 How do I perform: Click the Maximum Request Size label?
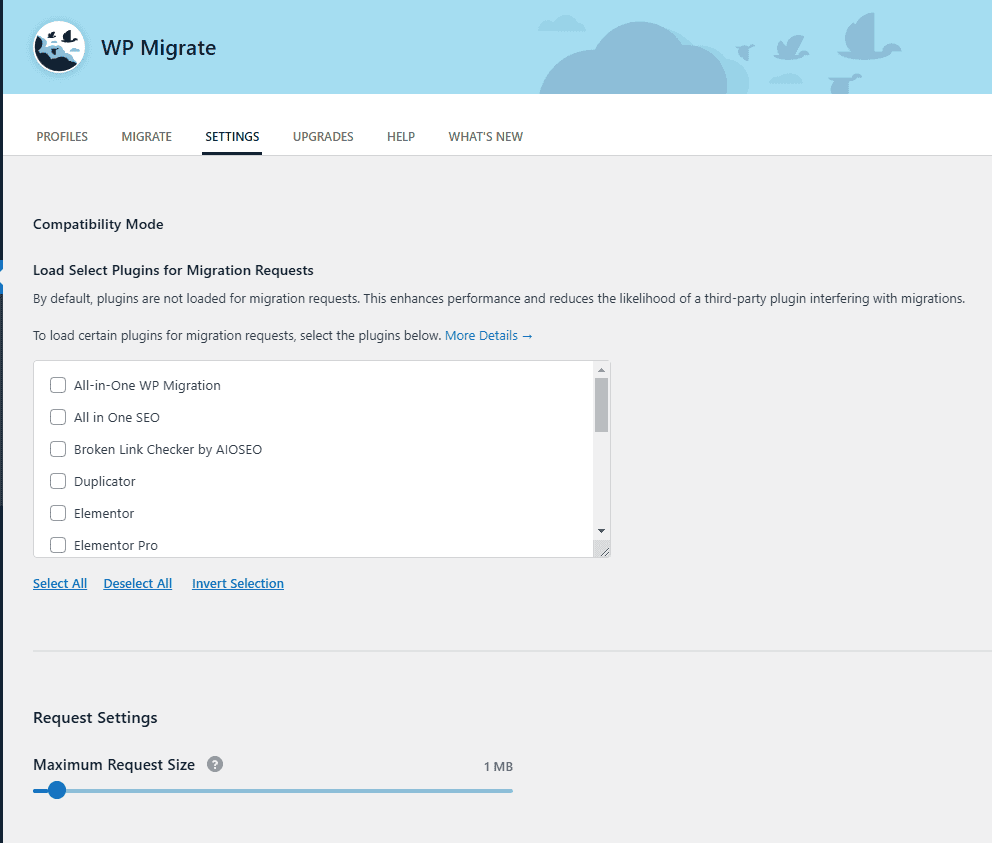[114, 765]
